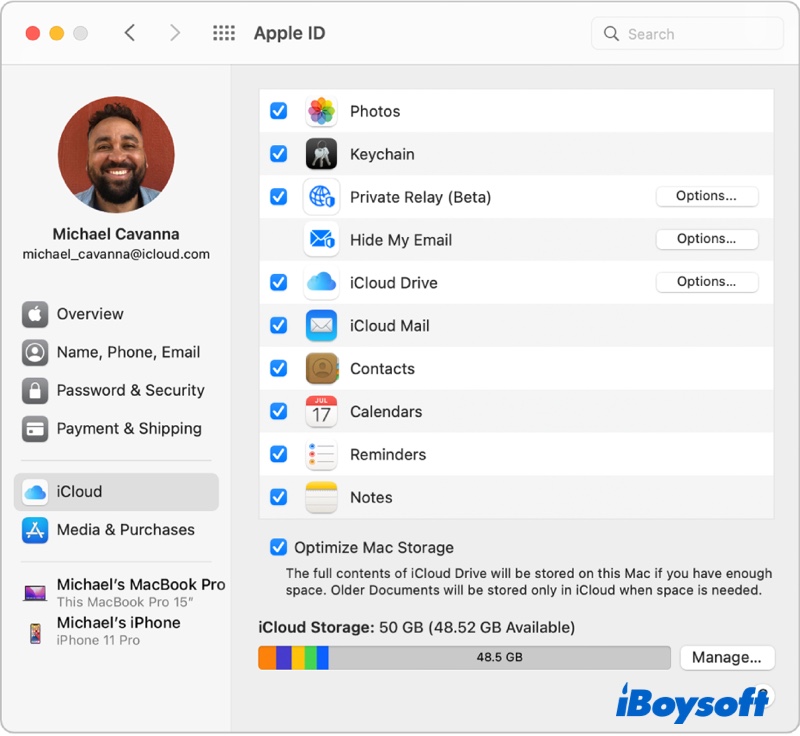Screen dimensions: 800x736
Task: Click the Notes notepad icon
Action: click(x=321, y=496)
